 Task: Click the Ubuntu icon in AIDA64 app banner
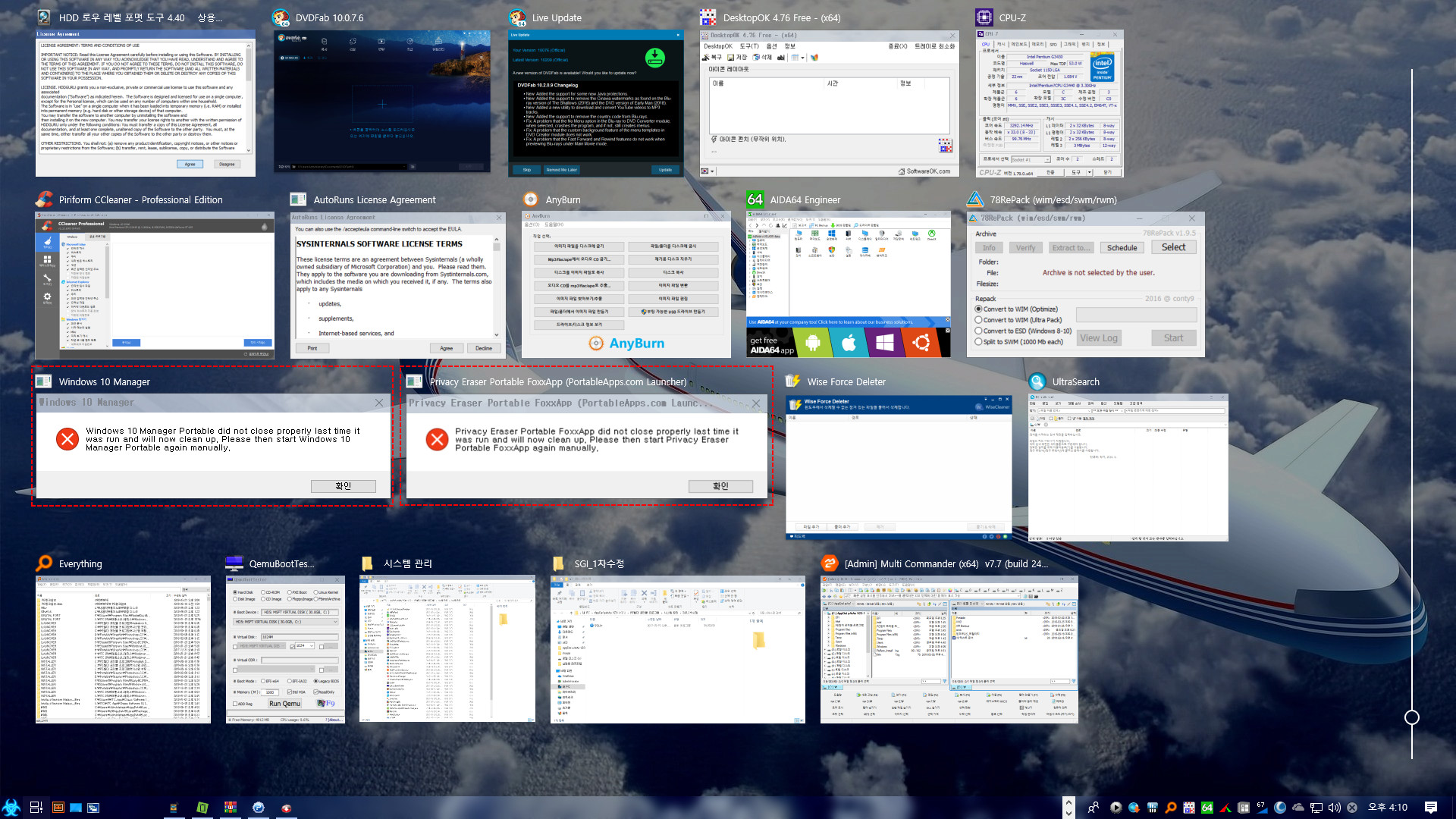pos(921,344)
